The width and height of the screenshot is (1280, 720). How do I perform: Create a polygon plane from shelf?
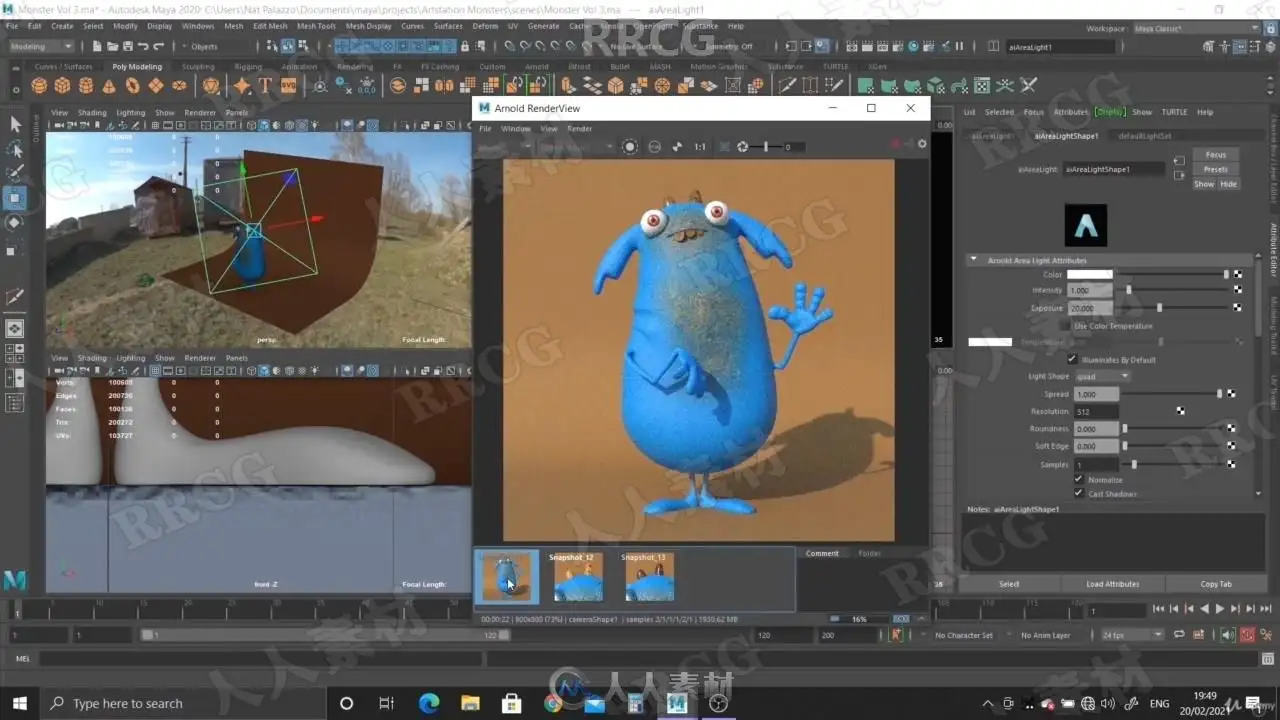tap(156, 86)
